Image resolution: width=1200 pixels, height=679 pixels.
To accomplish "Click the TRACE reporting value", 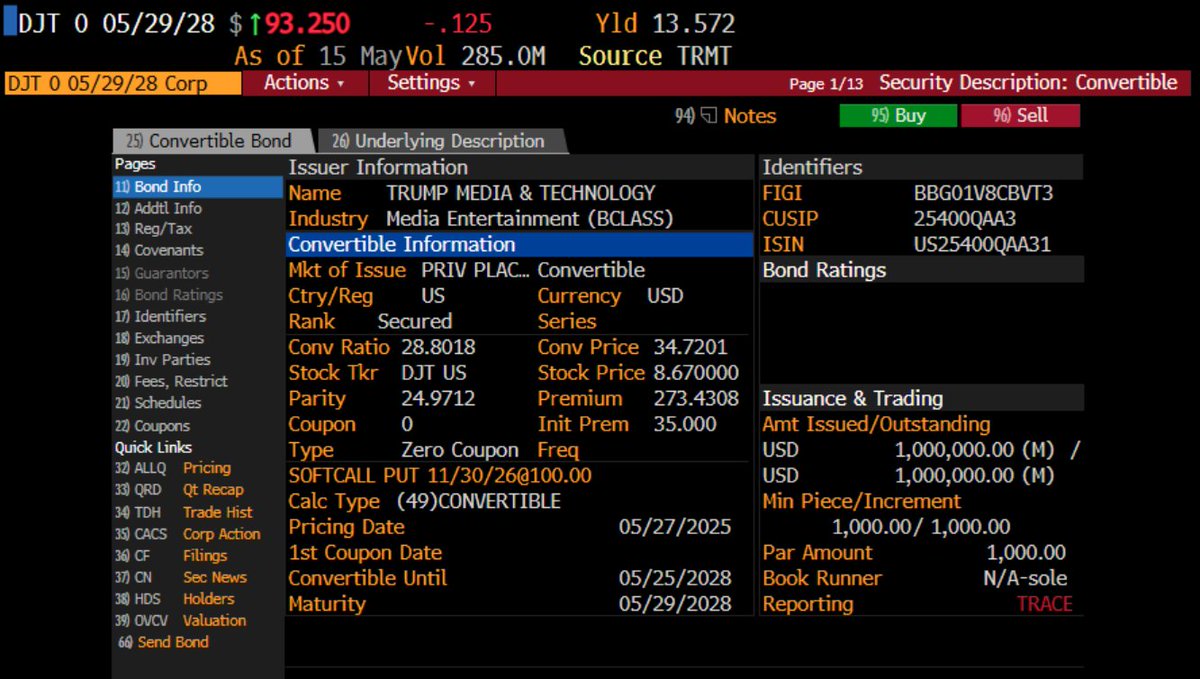I will [x=1044, y=604].
